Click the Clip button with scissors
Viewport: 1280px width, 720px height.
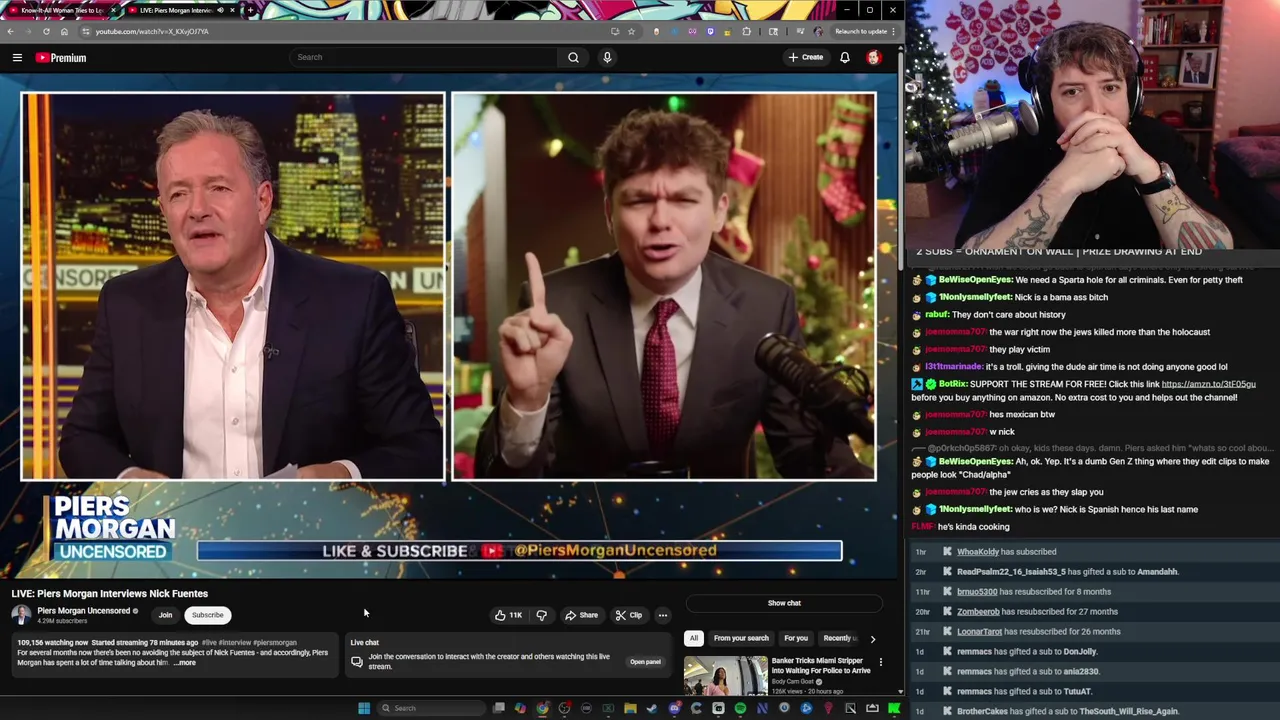[x=629, y=615]
